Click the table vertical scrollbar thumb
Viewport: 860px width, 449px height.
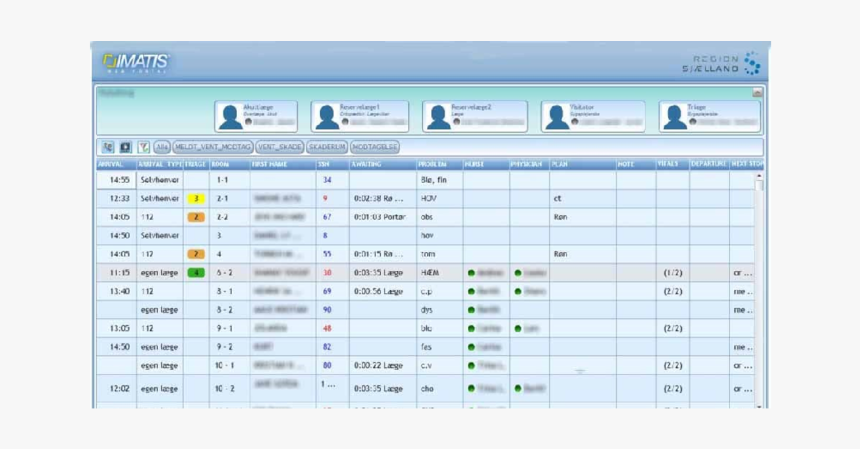coord(759,185)
